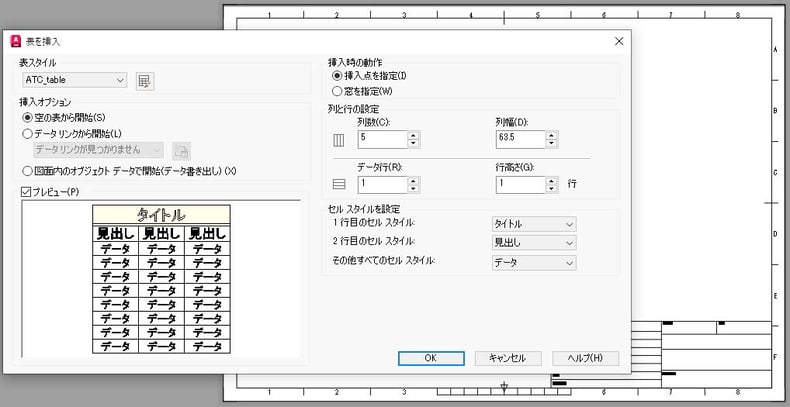
Task: Decrease 列幅 with the down arrow
Action: pos(553,144)
